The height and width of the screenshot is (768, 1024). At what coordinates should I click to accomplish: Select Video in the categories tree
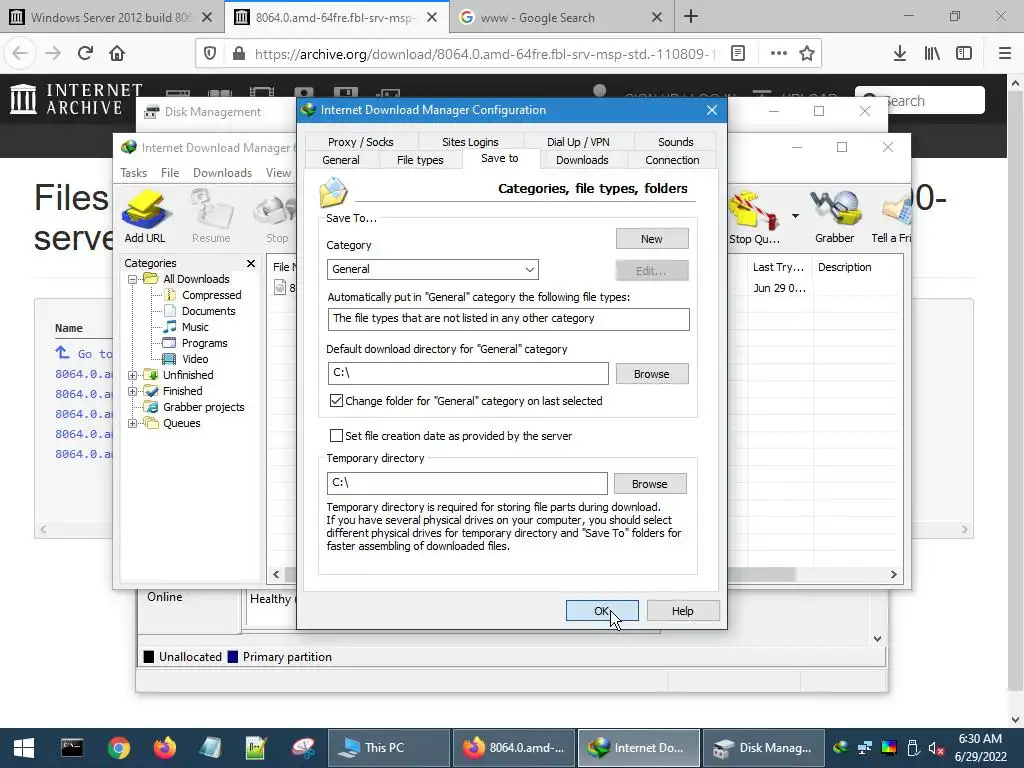[x=195, y=359]
